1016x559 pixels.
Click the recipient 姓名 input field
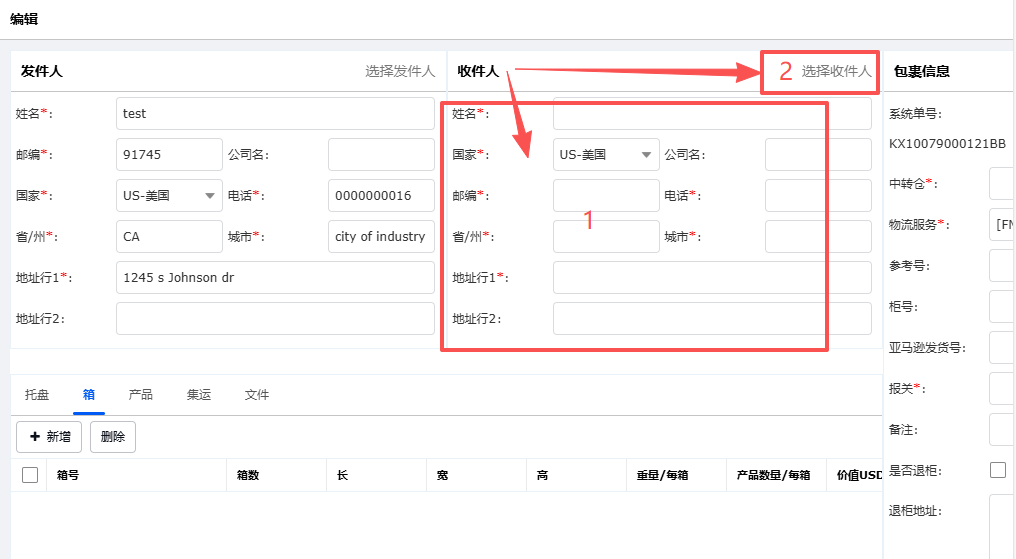(712, 114)
